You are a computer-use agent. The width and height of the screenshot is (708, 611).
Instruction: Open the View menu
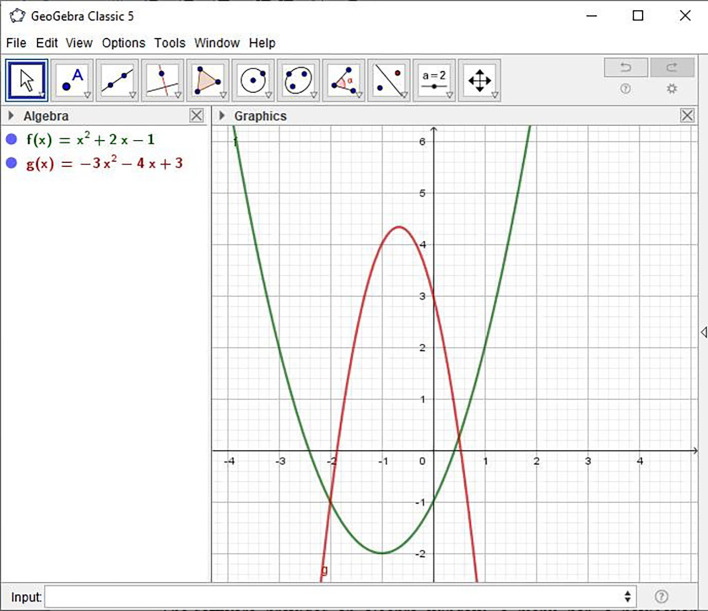pos(79,43)
